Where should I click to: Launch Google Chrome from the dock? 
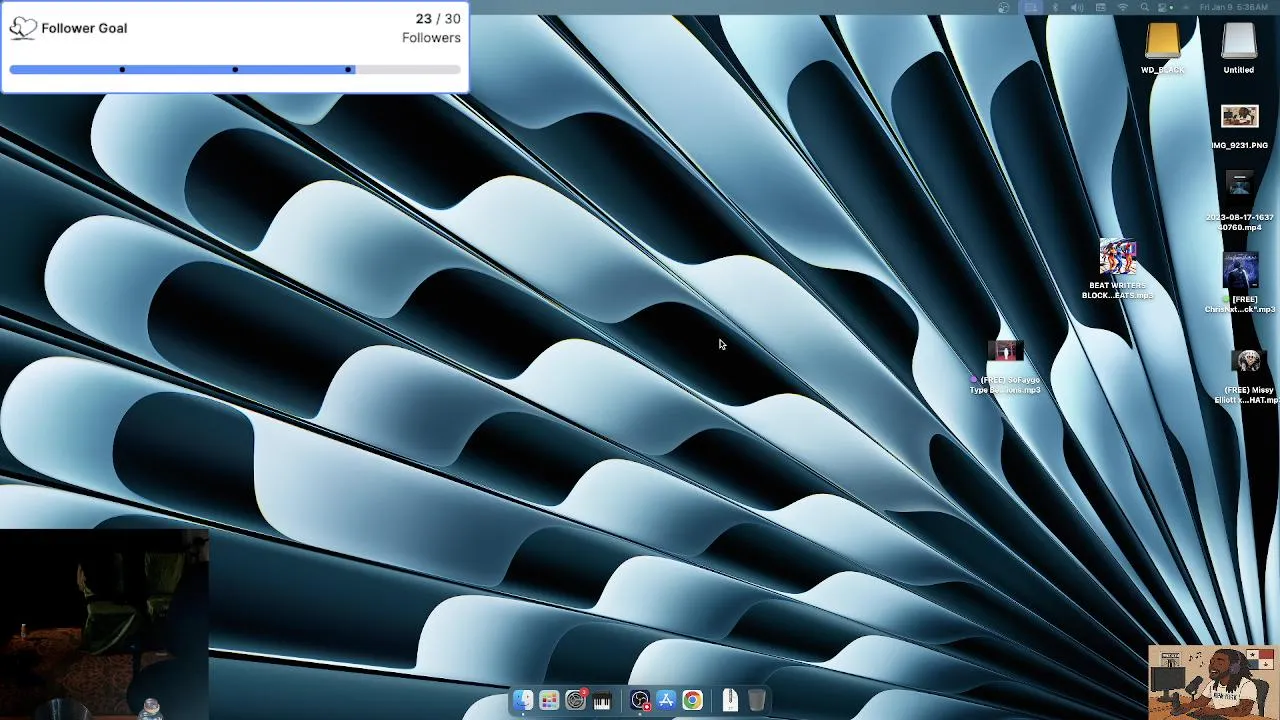692,701
